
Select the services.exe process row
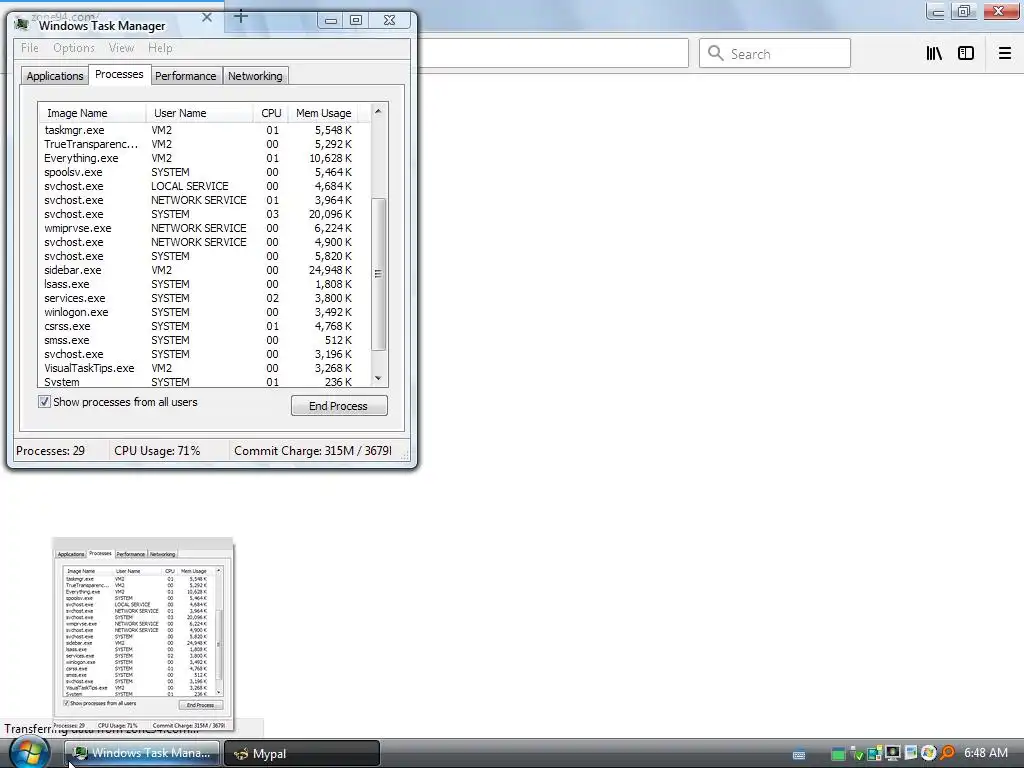(x=204, y=298)
